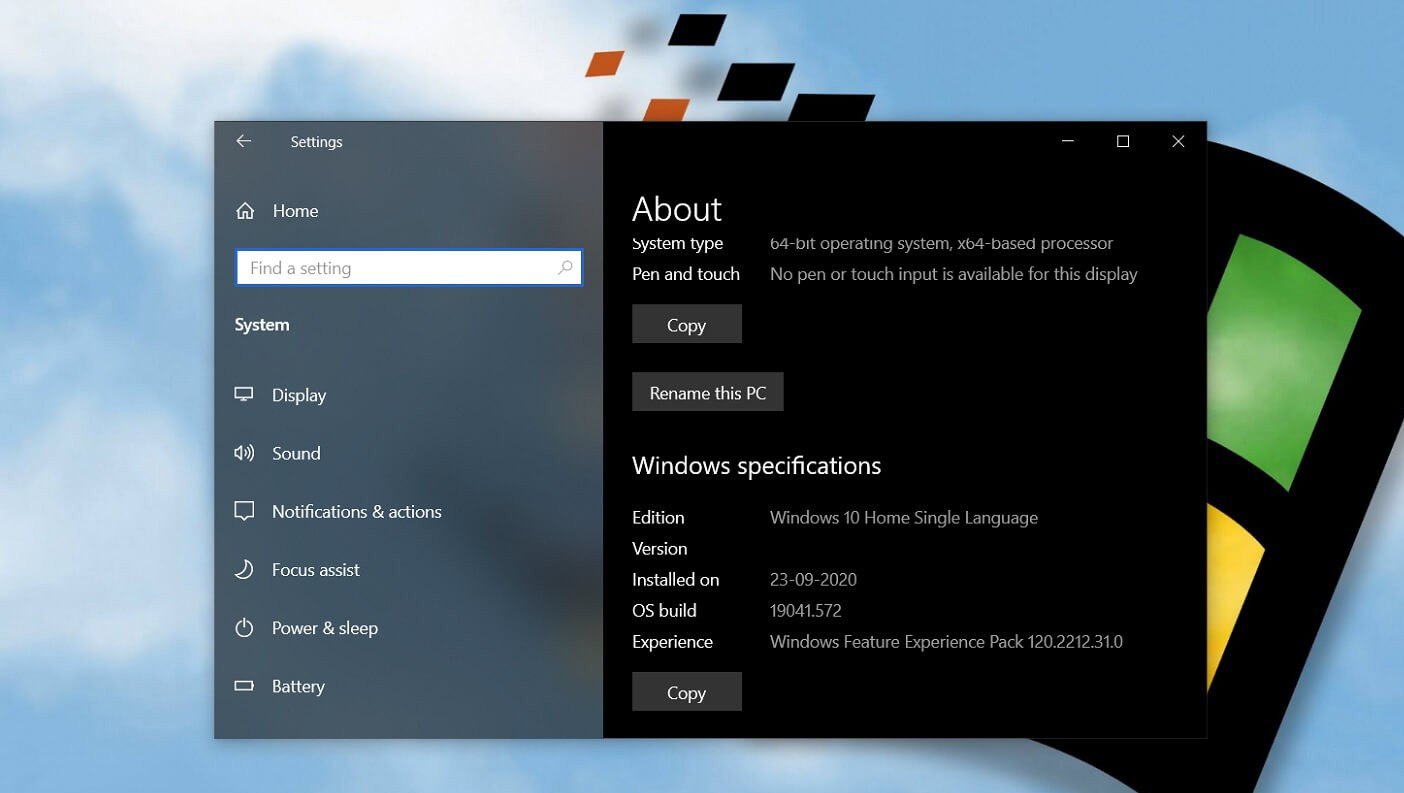Viewport: 1404px width, 793px height.
Task: Click the Installed on date 23-09-2020
Action: click(x=813, y=579)
